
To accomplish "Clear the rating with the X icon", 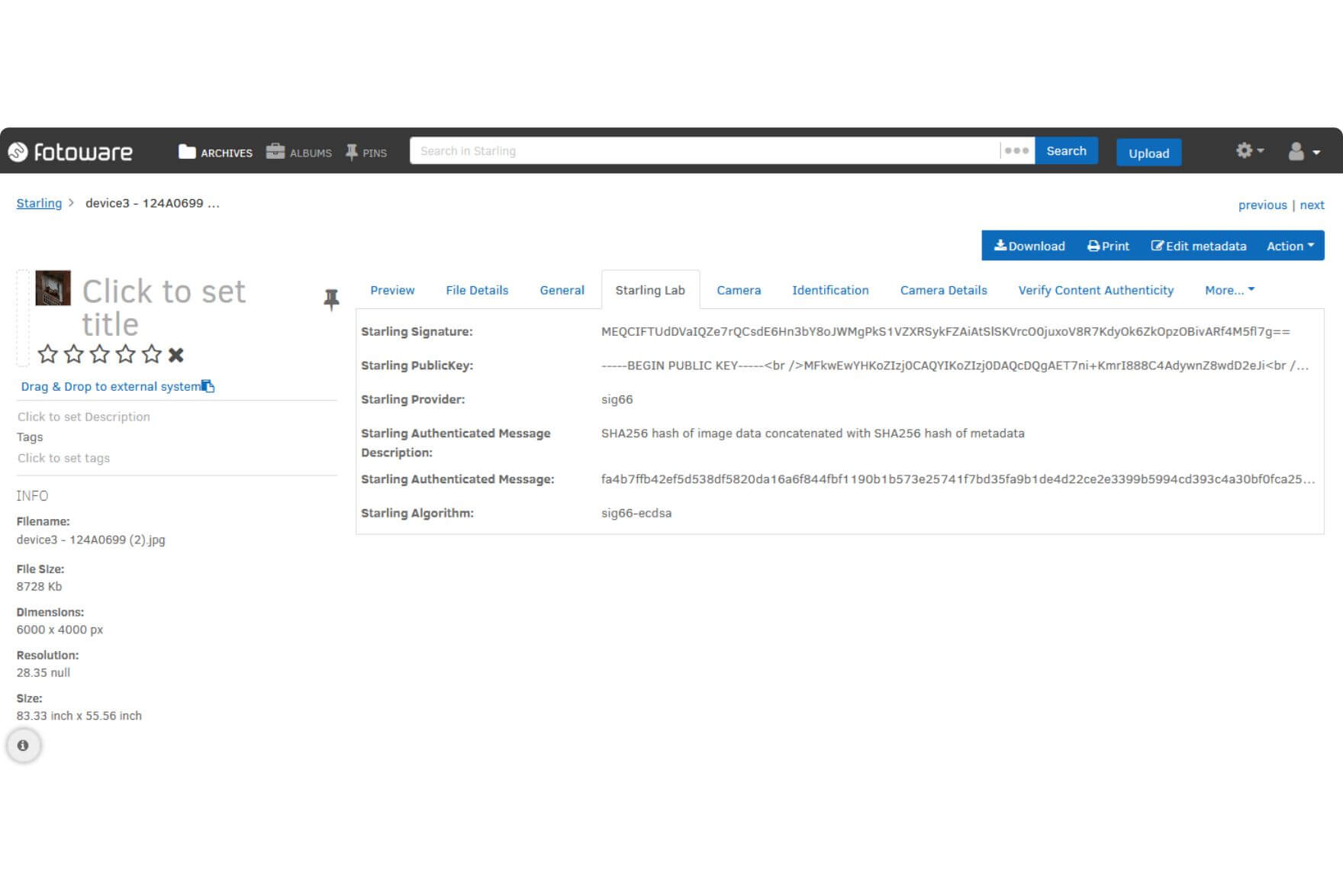I will tap(176, 355).
